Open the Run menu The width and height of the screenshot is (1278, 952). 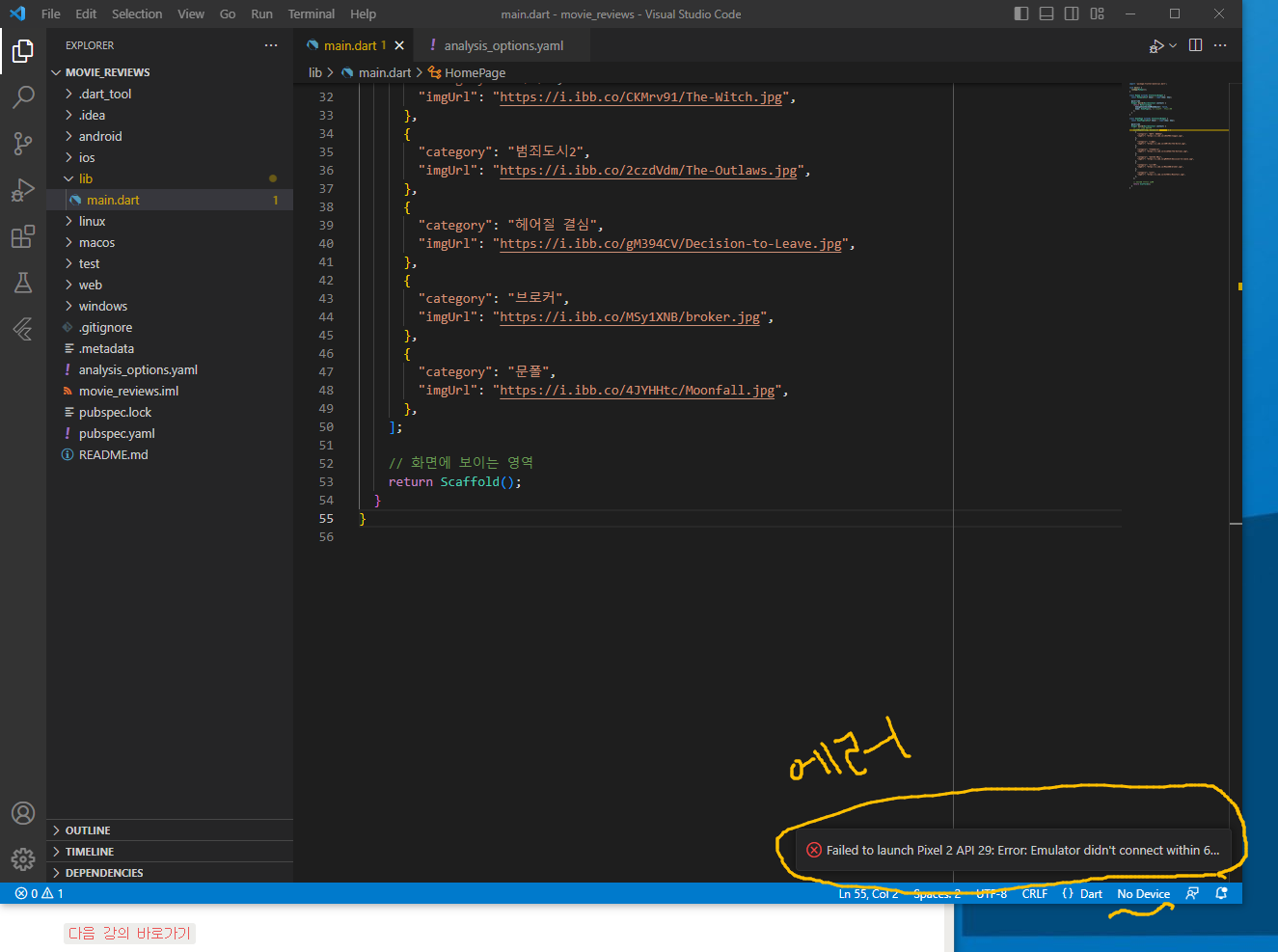click(261, 14)
